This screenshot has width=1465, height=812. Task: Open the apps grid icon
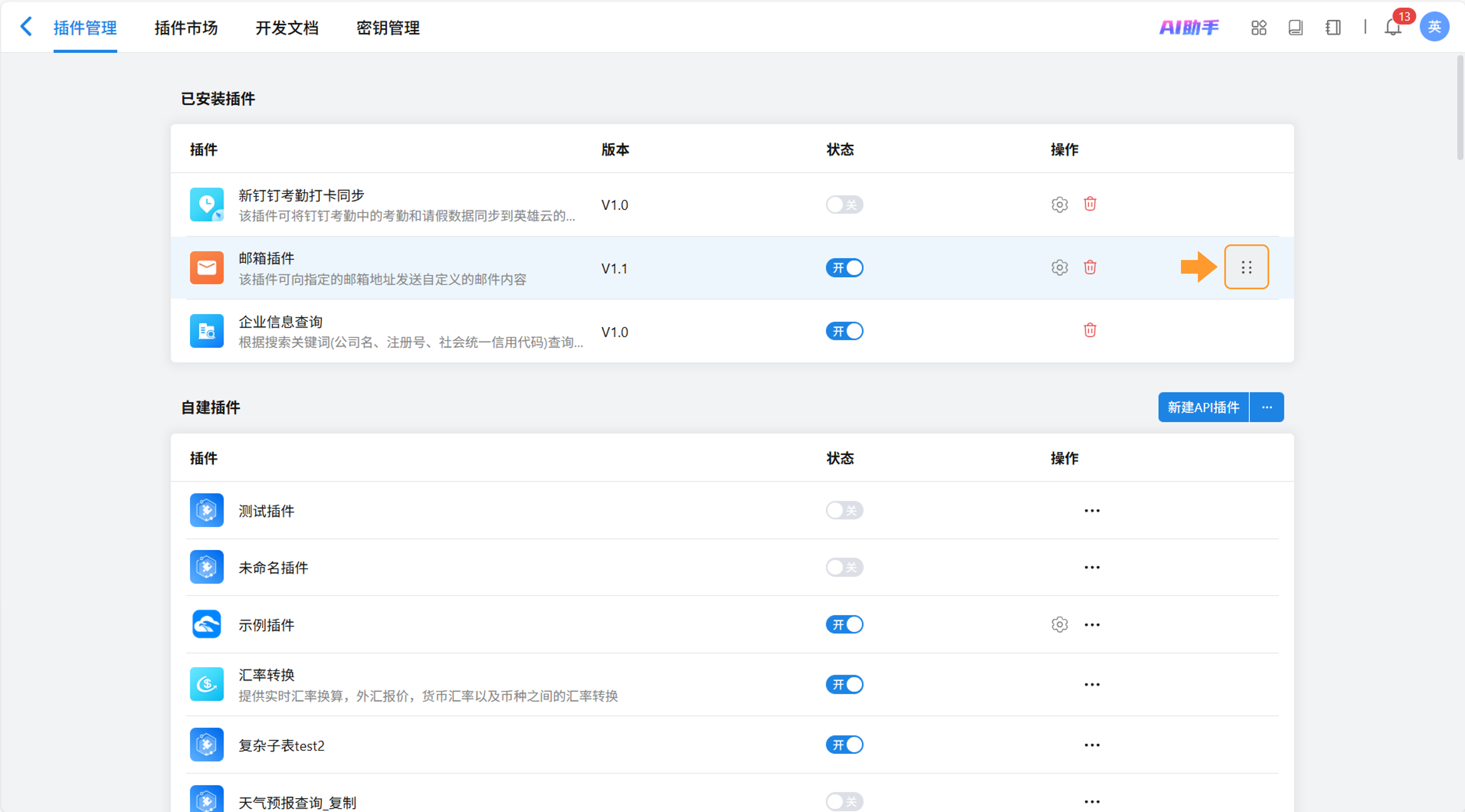coord(1259,27)
